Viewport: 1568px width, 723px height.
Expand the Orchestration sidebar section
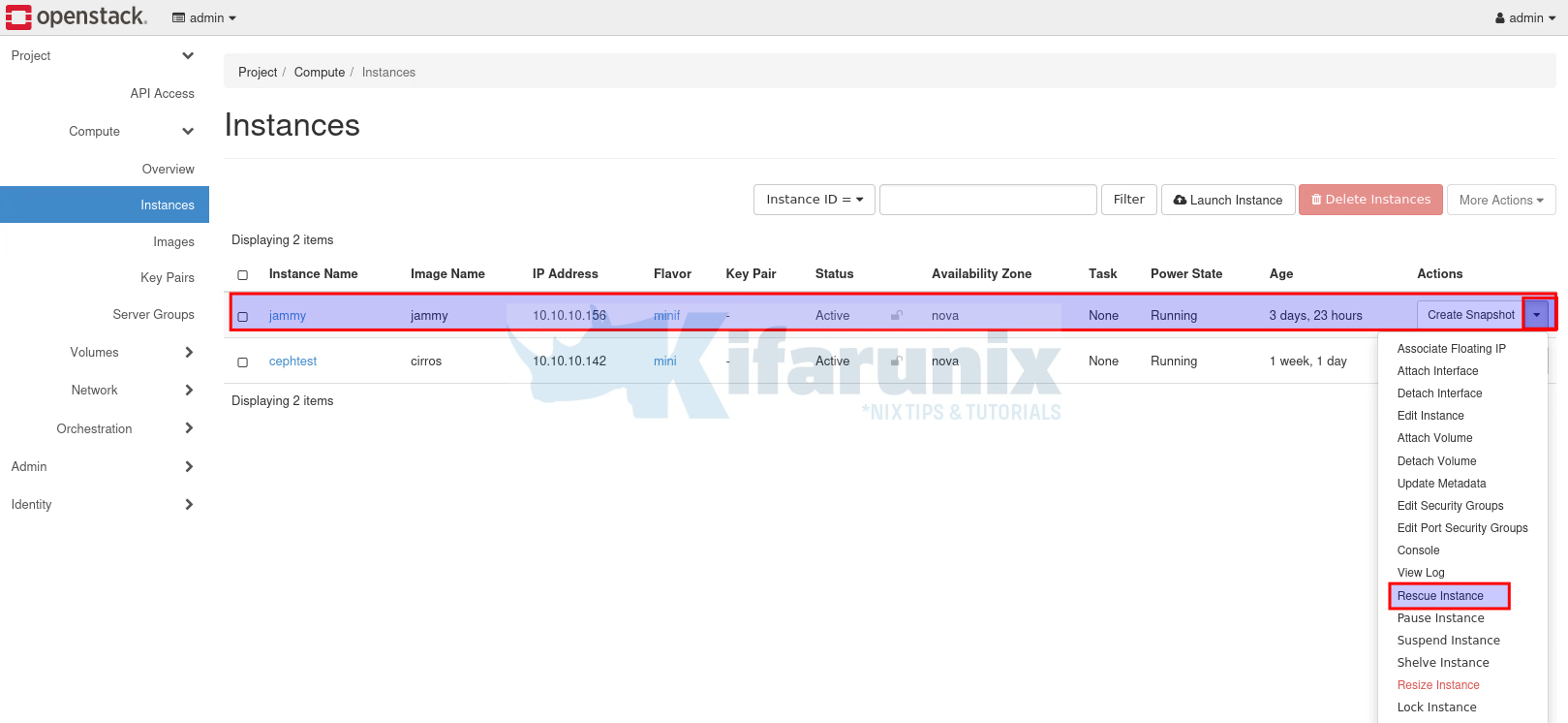[x=104, y=428]
